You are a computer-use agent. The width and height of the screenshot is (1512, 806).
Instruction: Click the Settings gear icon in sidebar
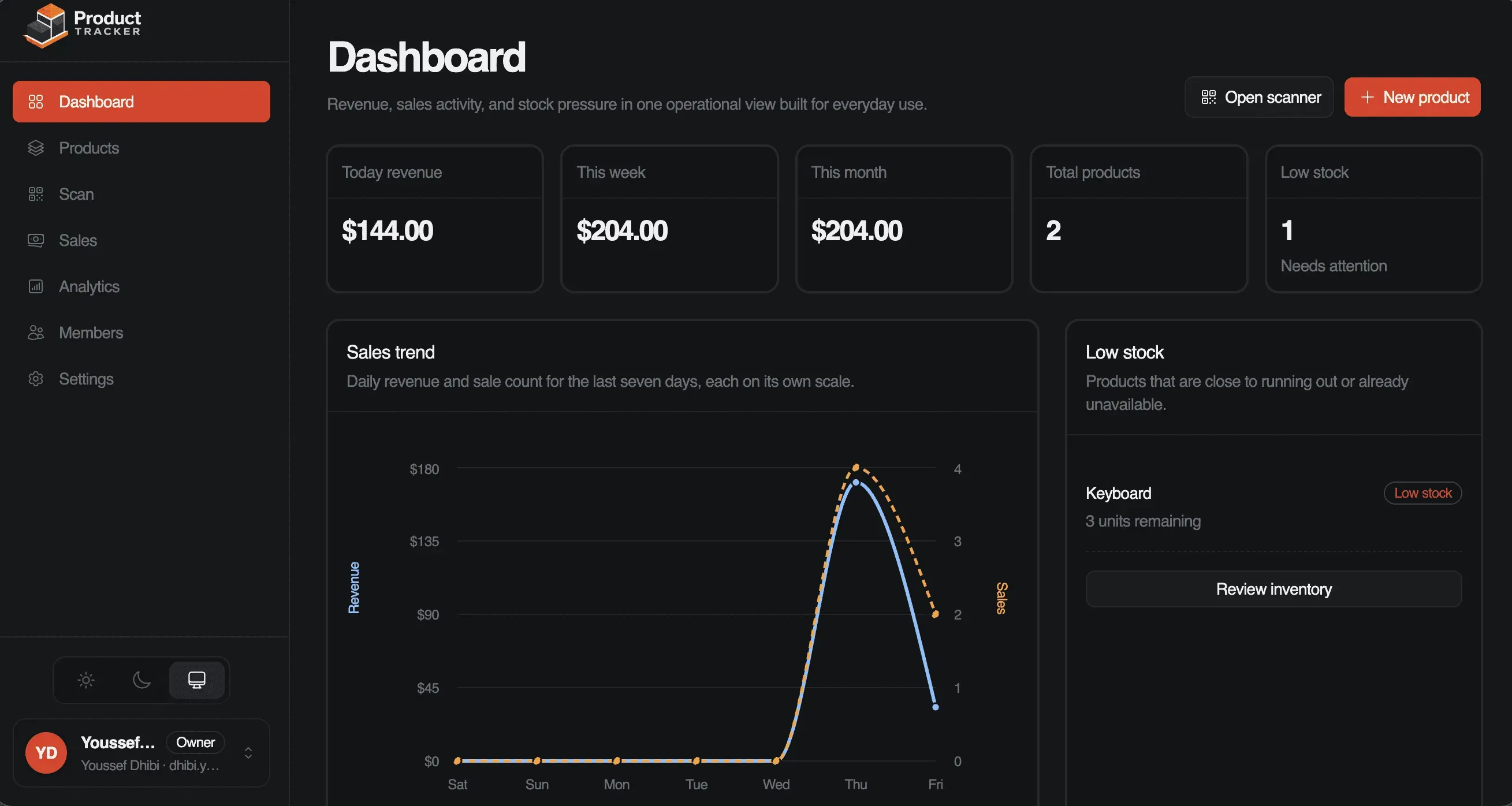click(36, 379)
